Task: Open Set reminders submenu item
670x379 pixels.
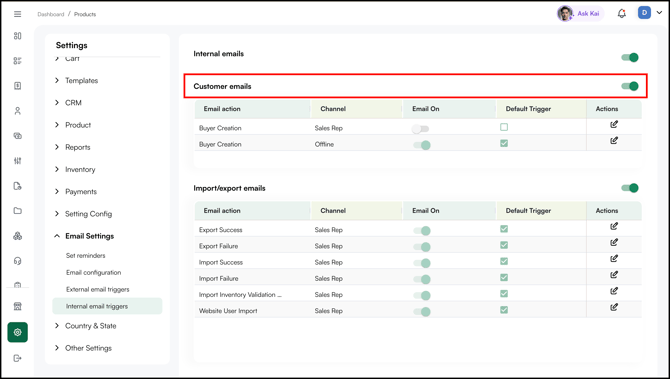Action: (85, 256)
